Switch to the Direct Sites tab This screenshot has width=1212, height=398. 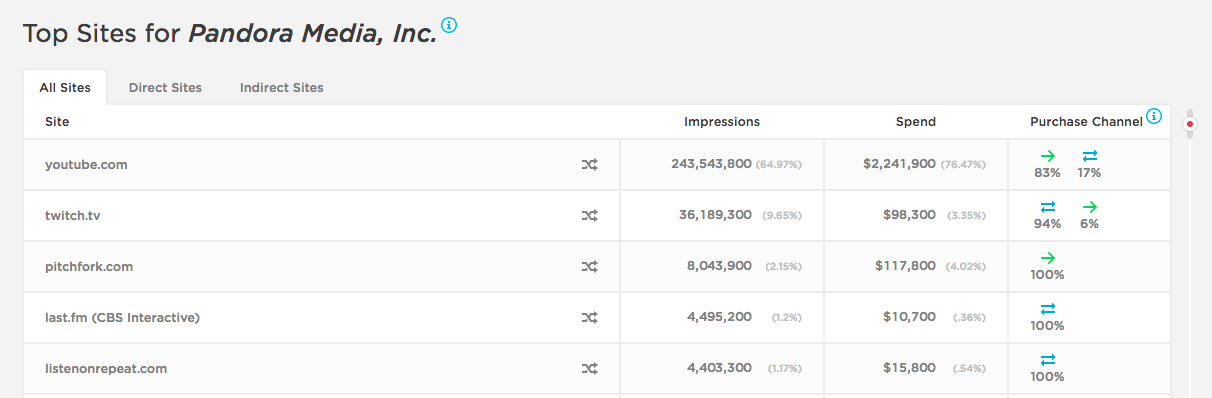pyautogui.click(x=165, y=88)
